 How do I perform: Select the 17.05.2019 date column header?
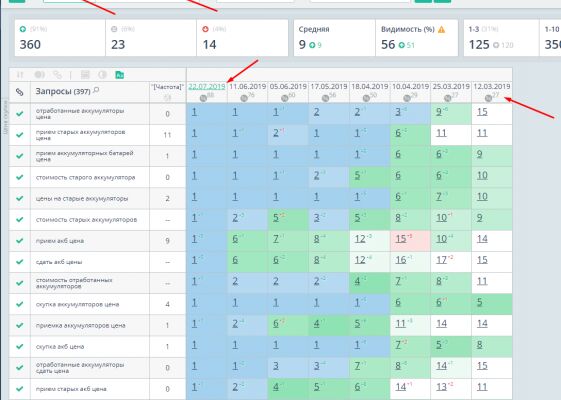tap(329, 87)
